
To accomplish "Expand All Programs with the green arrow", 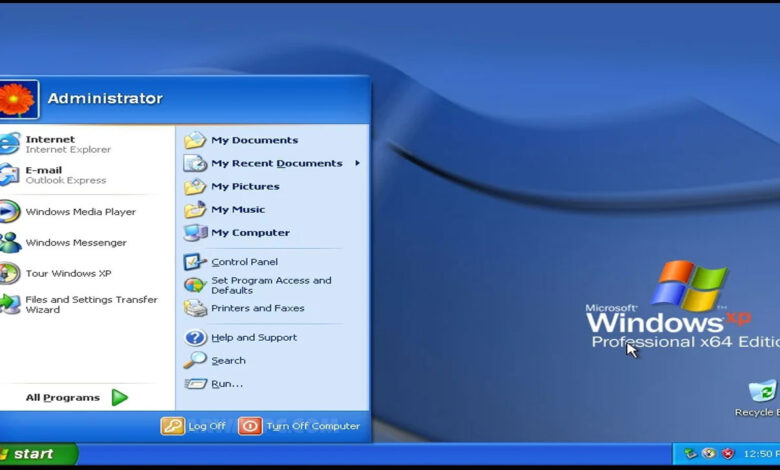I will click(x=119, y=397).
